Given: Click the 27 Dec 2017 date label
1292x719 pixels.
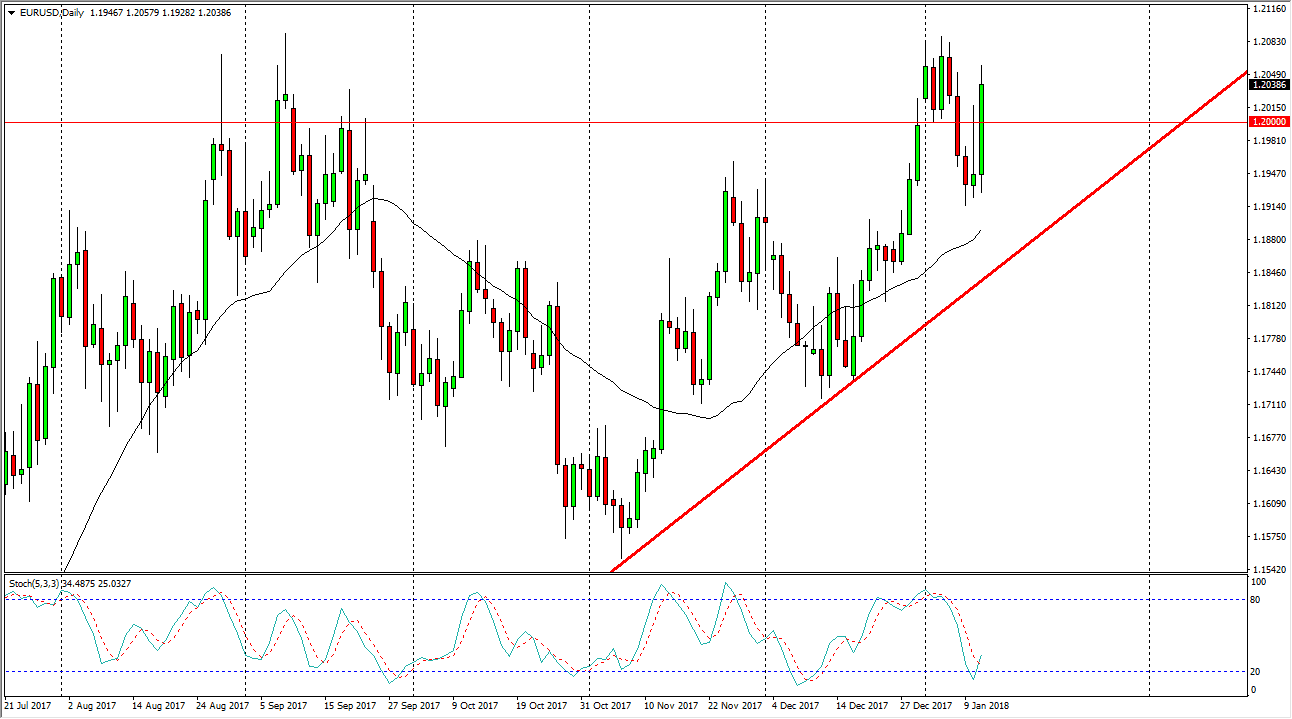Looking at the screenshot, I should (926, 706).
